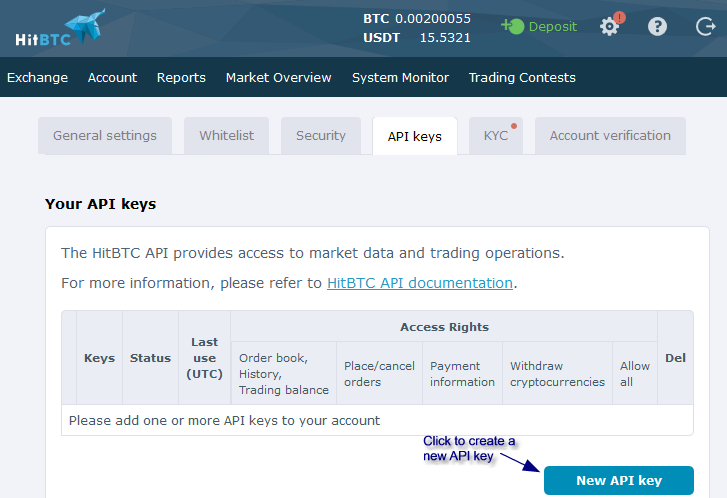Screen dimensions: 727x498
Task: Click the Payment information header
Action: coord(462,374)
